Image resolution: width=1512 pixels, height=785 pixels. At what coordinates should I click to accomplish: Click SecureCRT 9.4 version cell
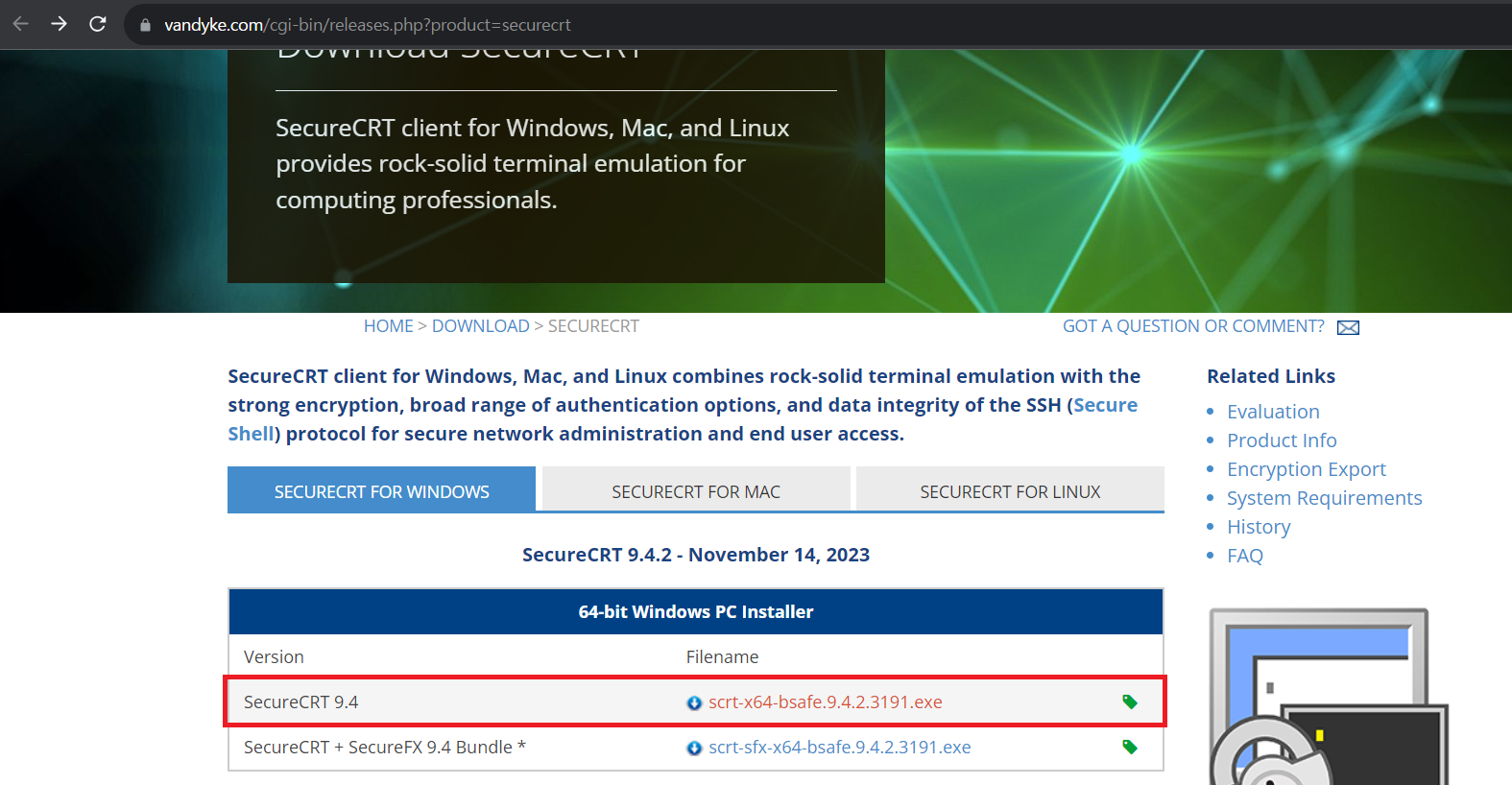pyautogui.click(x=300, y=702)
